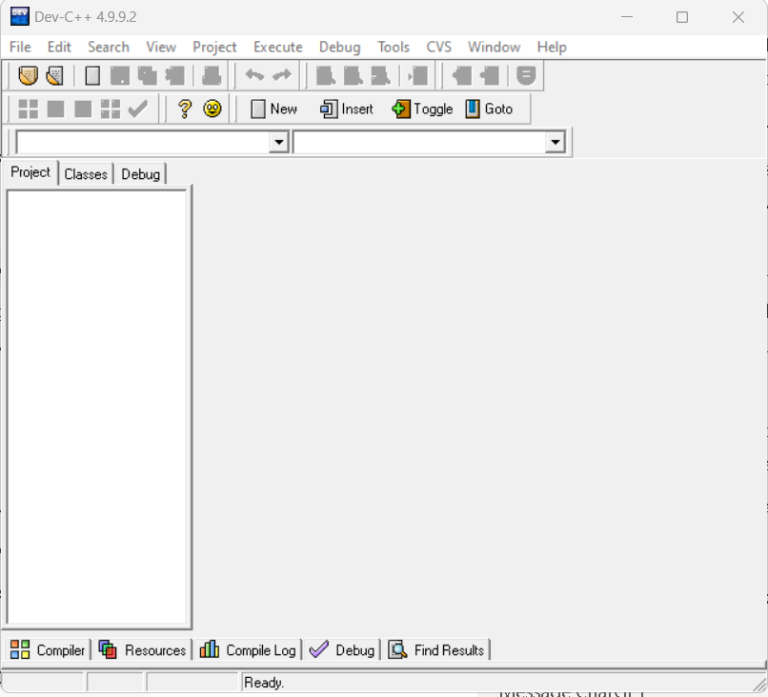Click the New toolbar button
The image size is (768, 697).
coord(273,109)
